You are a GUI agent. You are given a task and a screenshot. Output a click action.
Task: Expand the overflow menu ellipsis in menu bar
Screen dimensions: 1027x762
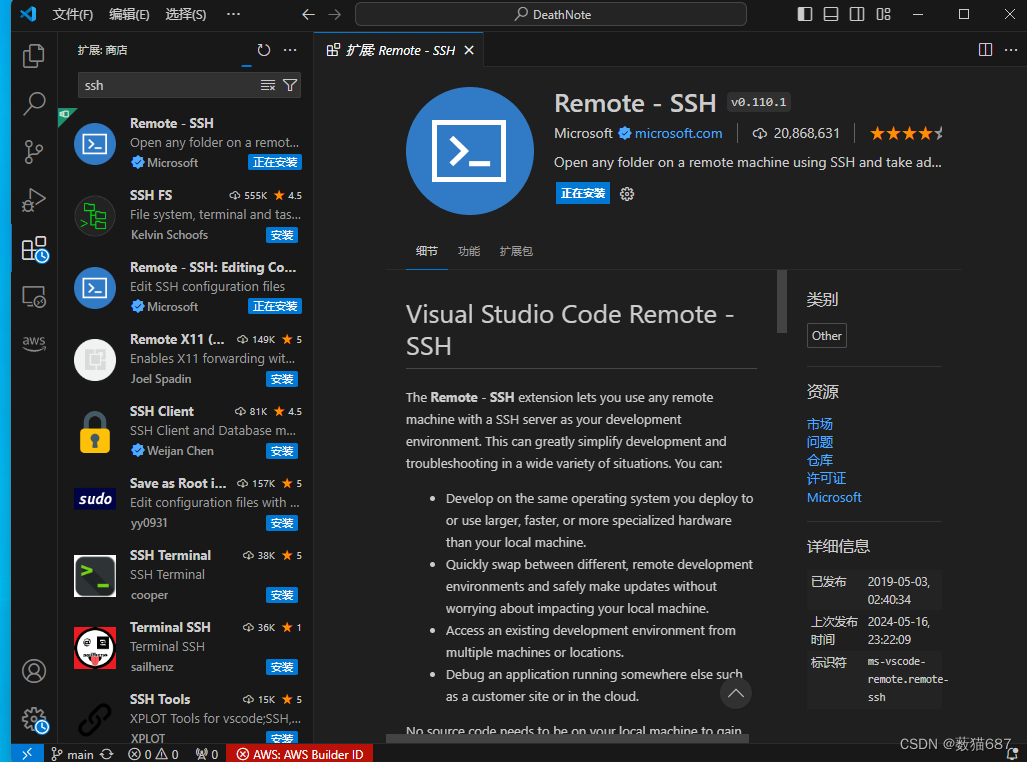[233, 14]
